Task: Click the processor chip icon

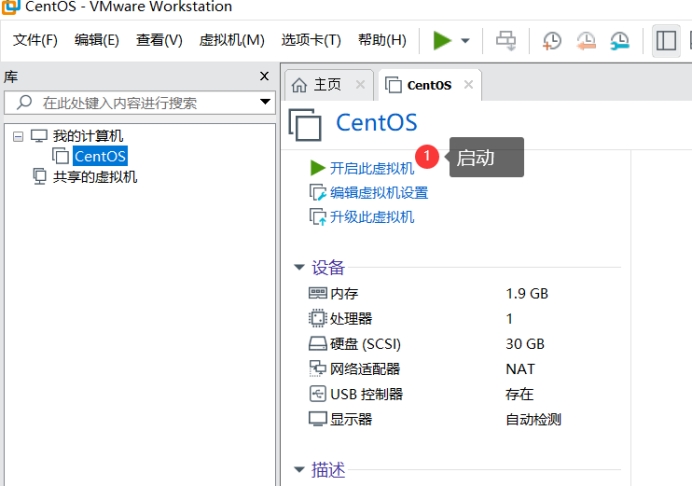Action: click(x=317, y=318)
